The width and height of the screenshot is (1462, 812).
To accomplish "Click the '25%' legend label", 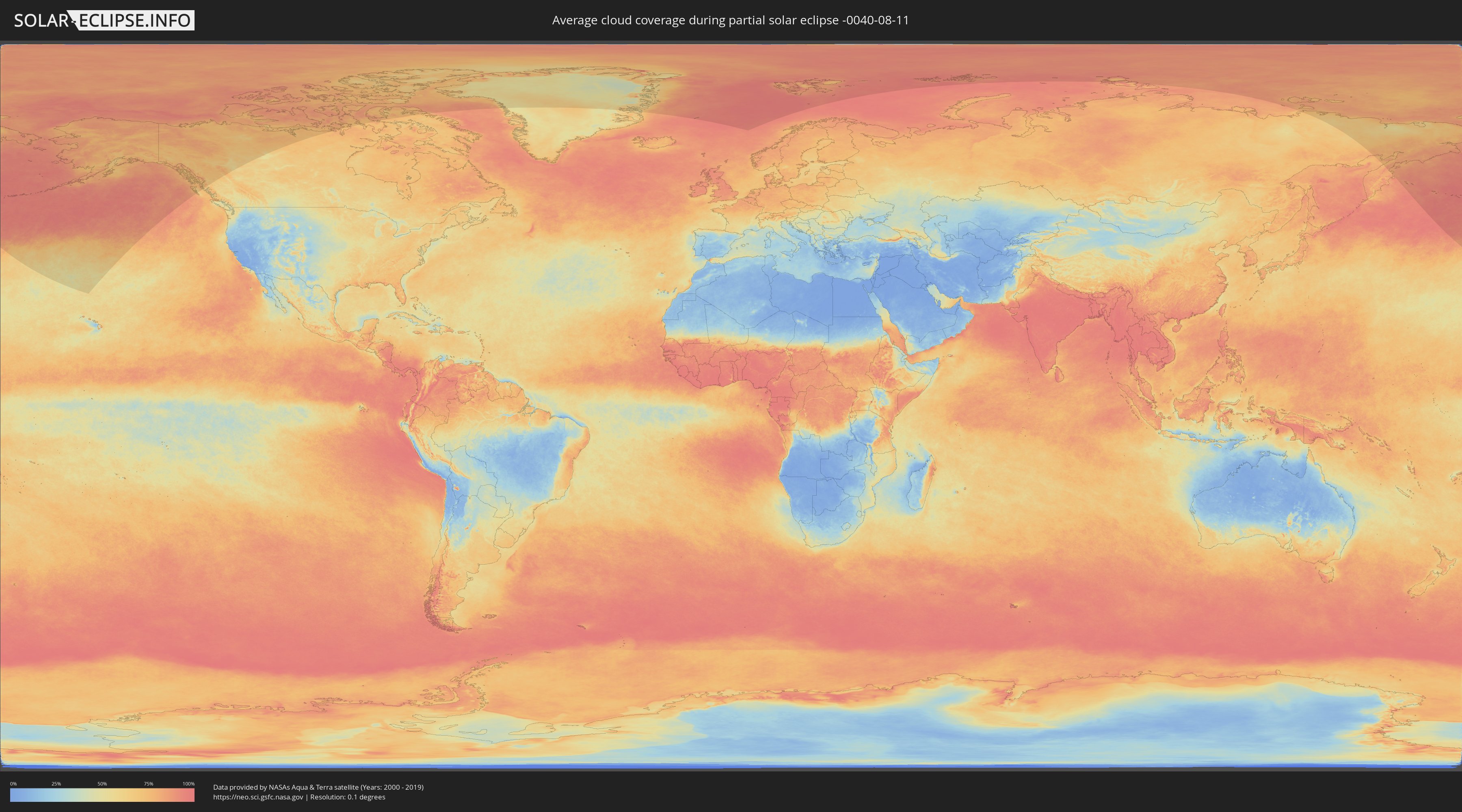I will point(56,784).
